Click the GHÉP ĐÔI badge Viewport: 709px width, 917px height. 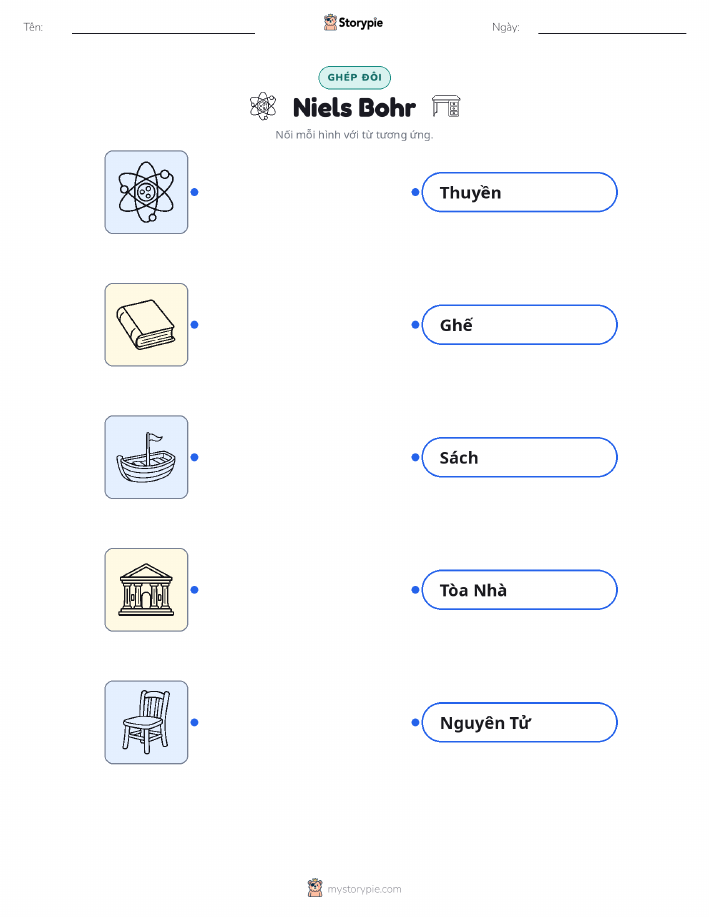[x=354, y=77]
